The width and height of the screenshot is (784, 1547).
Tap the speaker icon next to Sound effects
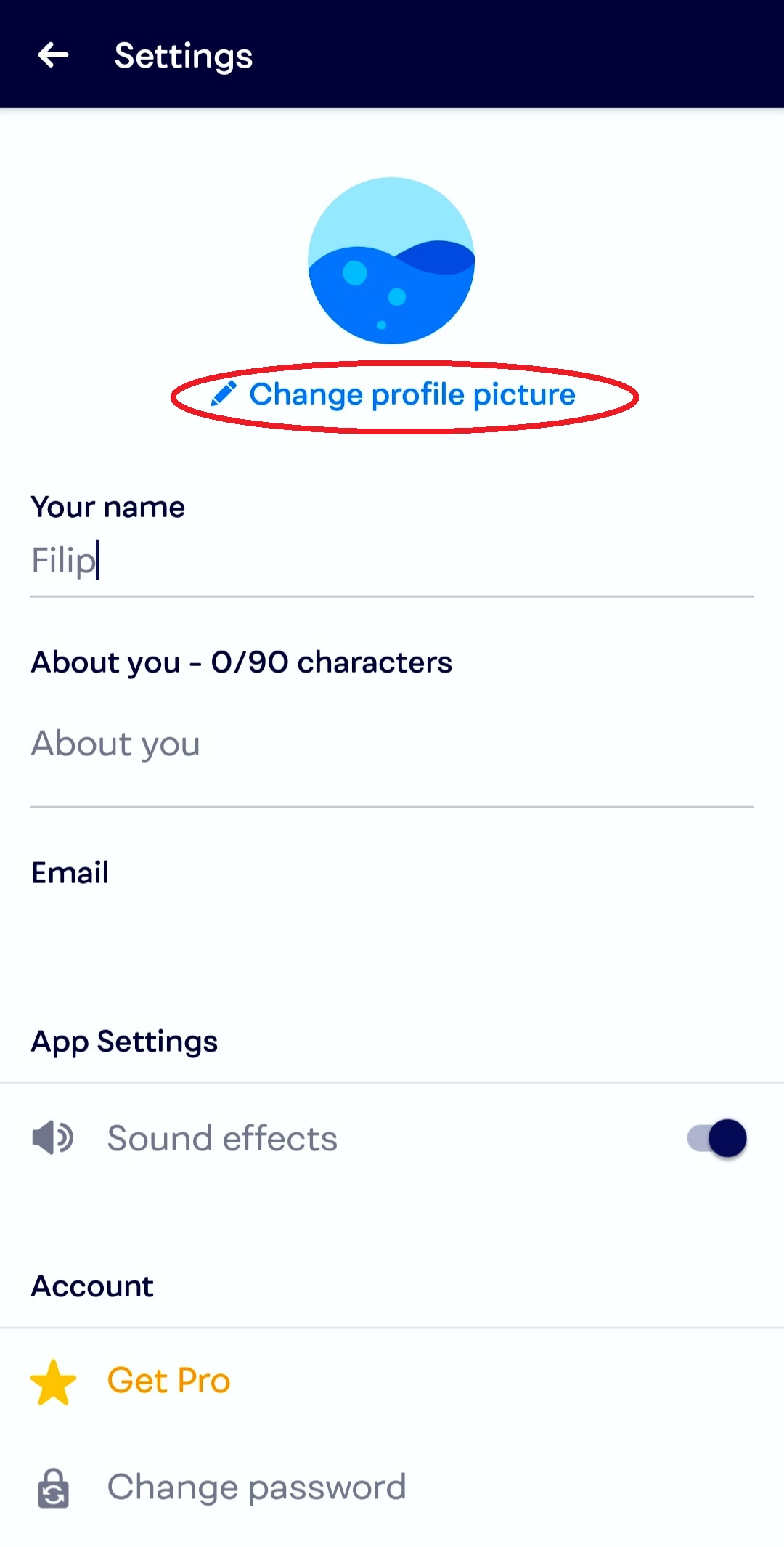[52, 1137]
